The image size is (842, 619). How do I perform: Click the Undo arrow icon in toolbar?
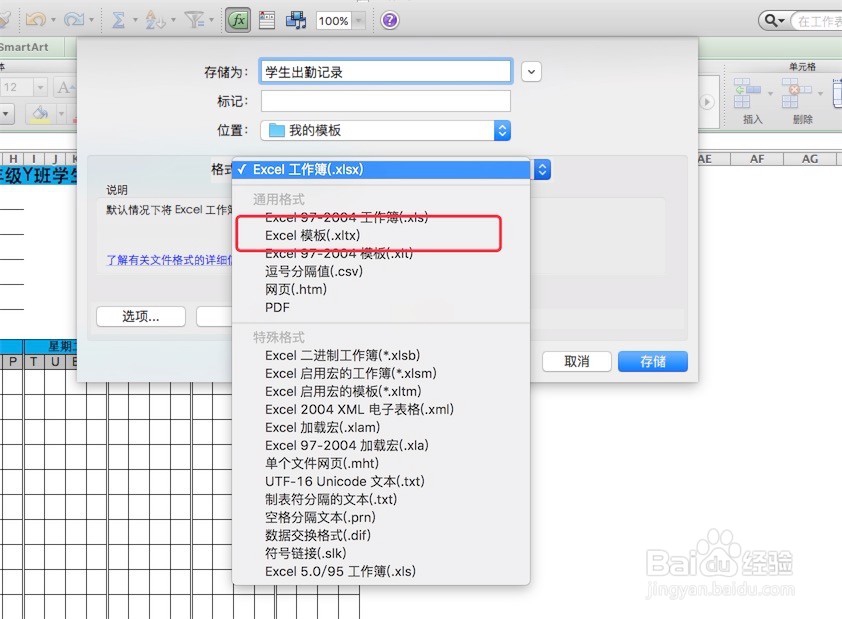35,20
